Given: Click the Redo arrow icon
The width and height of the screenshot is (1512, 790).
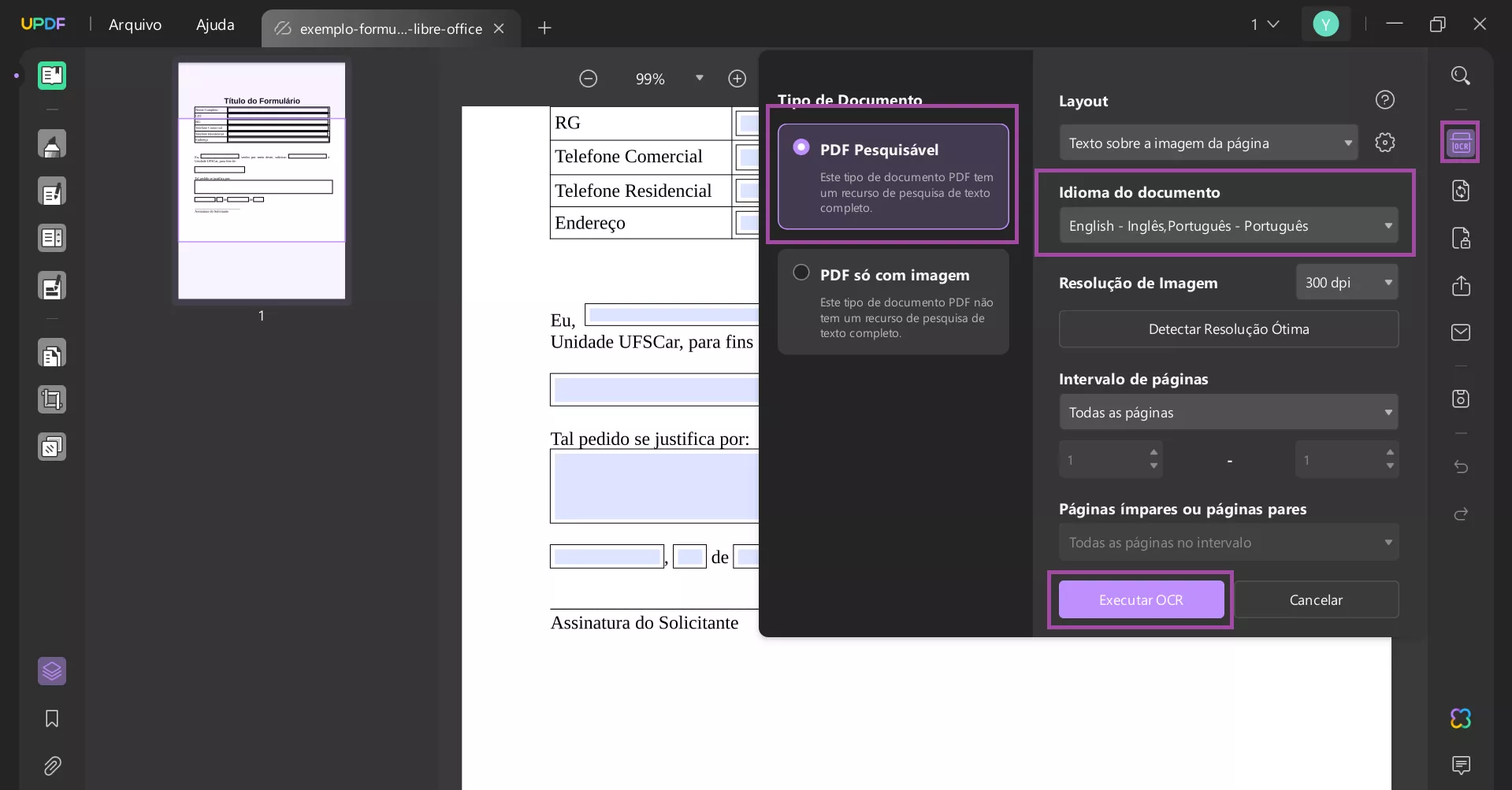Looking at the screenshot, I should [x=1461, y=514].
